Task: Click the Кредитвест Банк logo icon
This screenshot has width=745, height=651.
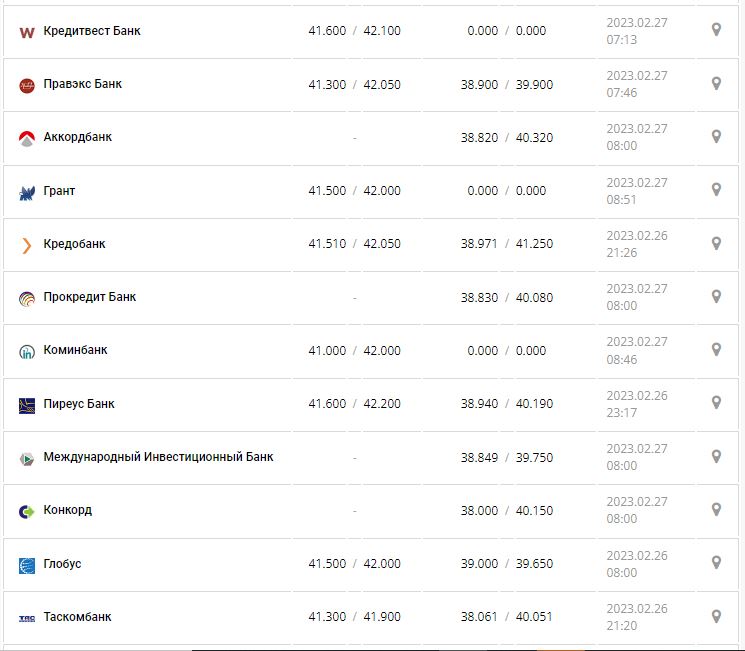Action: [27, 32]
